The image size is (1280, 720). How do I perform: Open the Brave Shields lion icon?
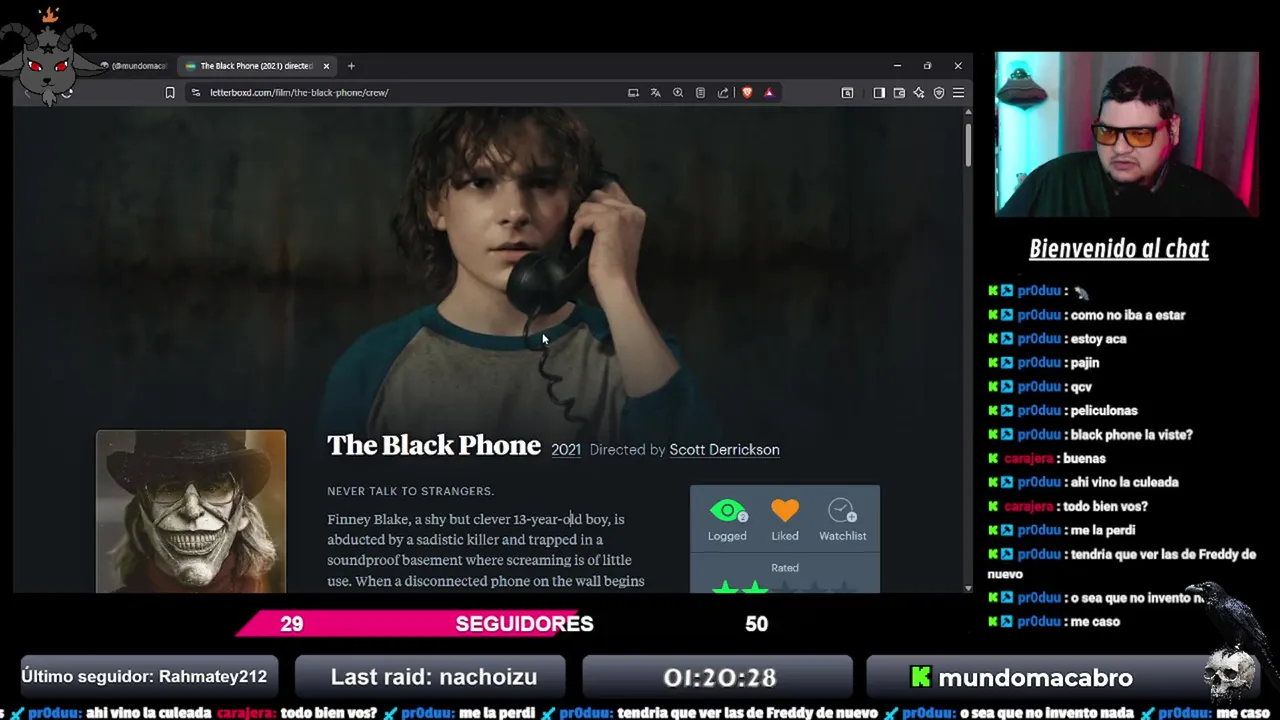point(747,93)
